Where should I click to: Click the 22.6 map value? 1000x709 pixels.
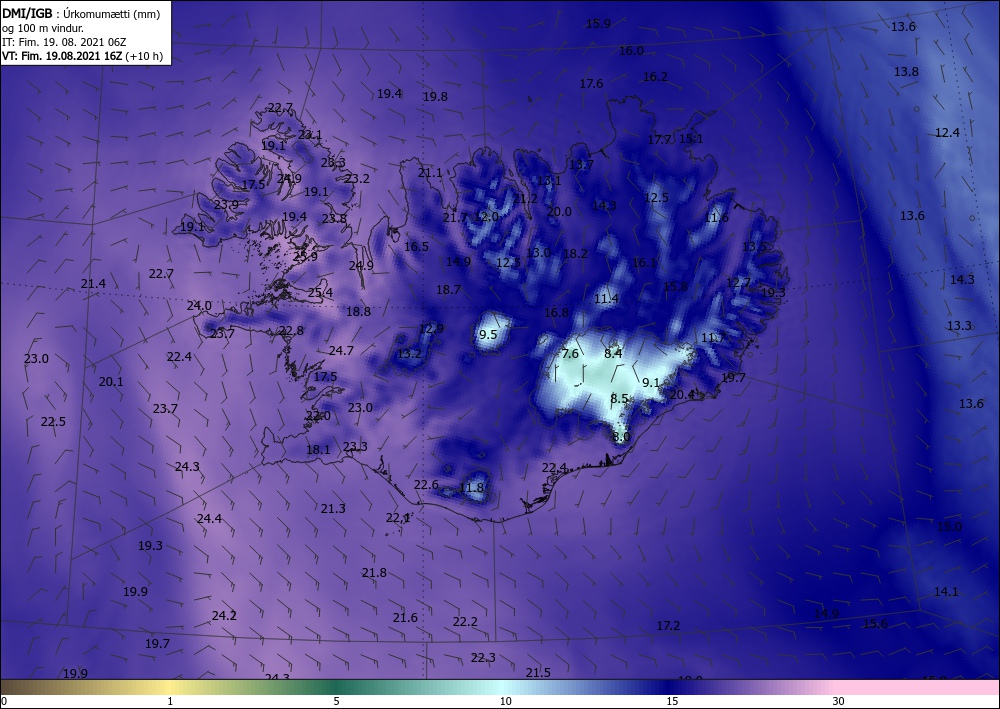[x=426, y=485]
